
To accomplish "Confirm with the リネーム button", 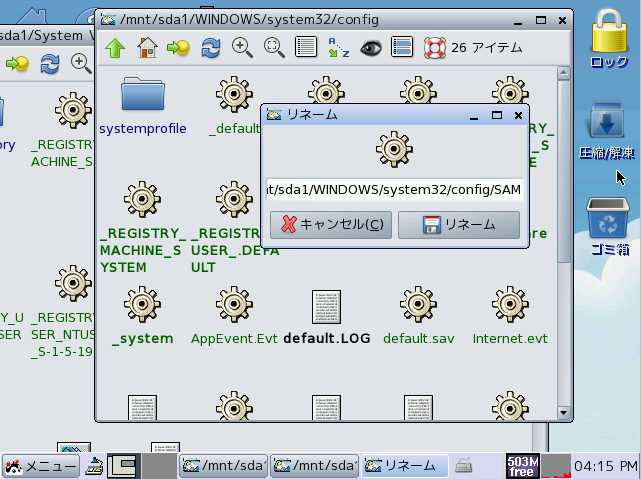I will coord(458,225).
